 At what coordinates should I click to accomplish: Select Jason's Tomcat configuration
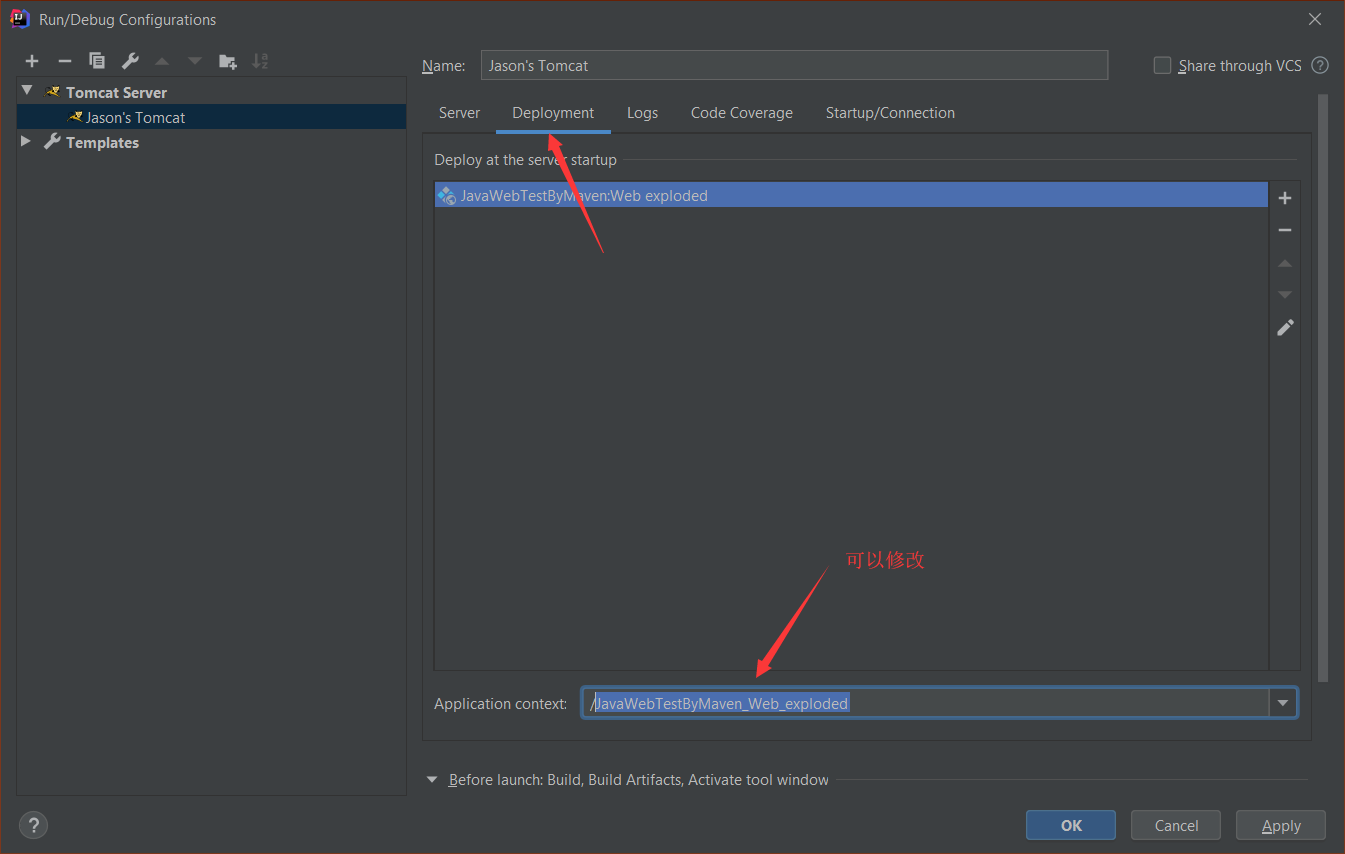click(212, 117)
